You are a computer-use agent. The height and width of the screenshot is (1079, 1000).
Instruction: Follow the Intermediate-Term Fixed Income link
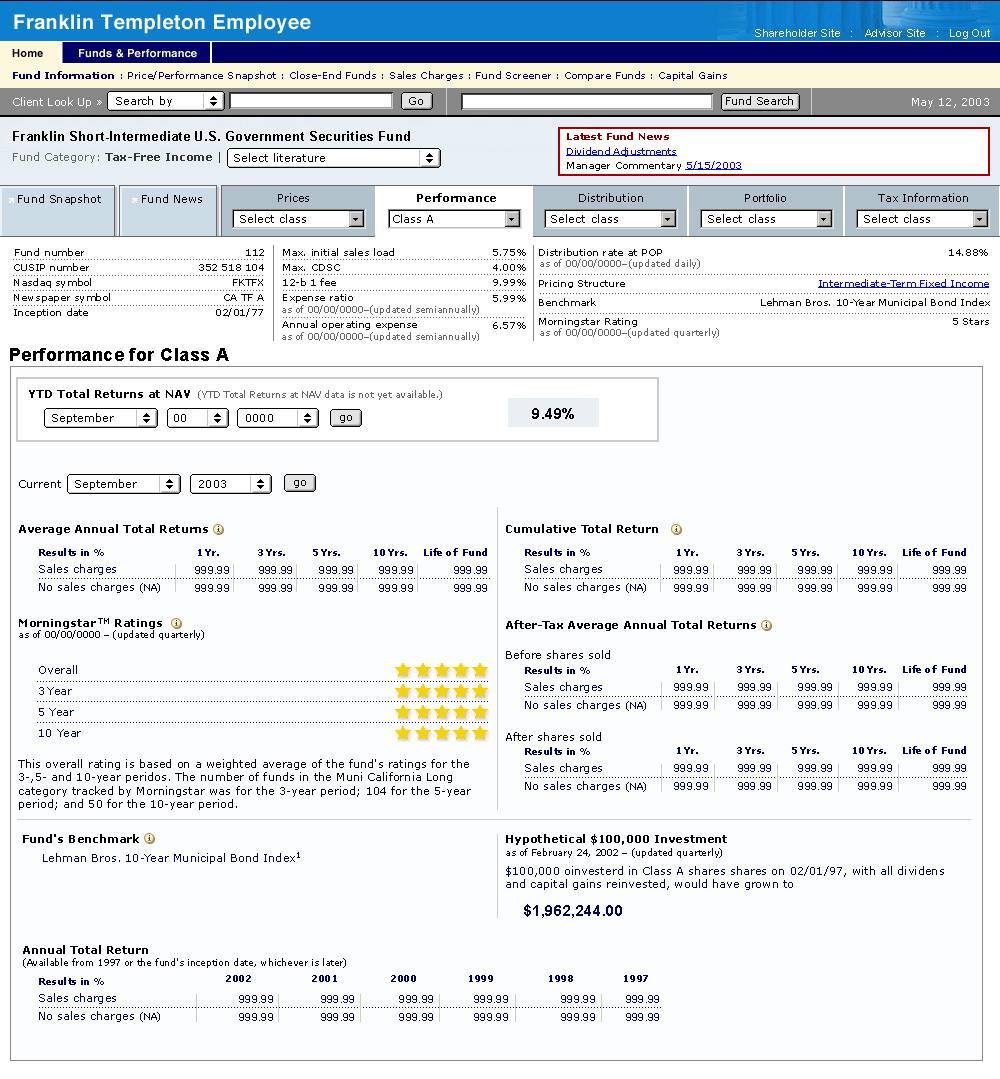(903, 284)
